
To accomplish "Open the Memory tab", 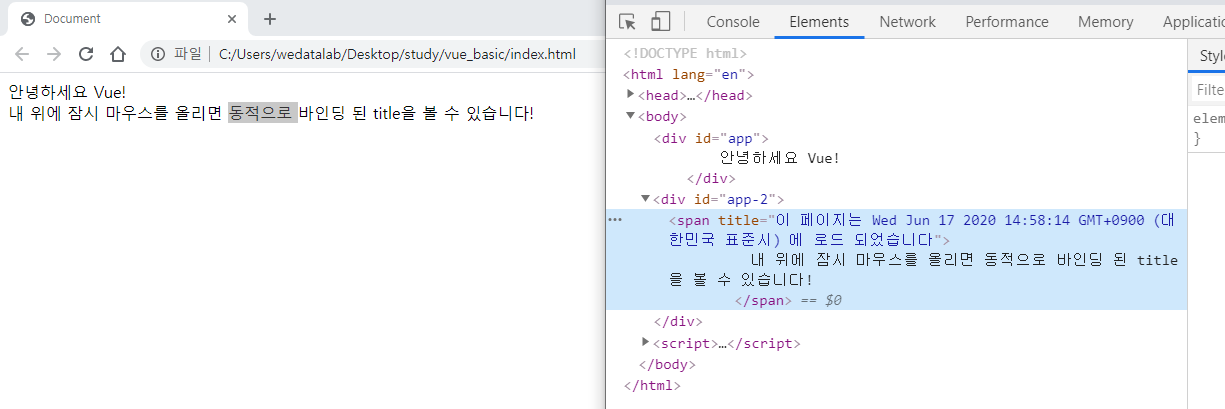I will 1106,22.
